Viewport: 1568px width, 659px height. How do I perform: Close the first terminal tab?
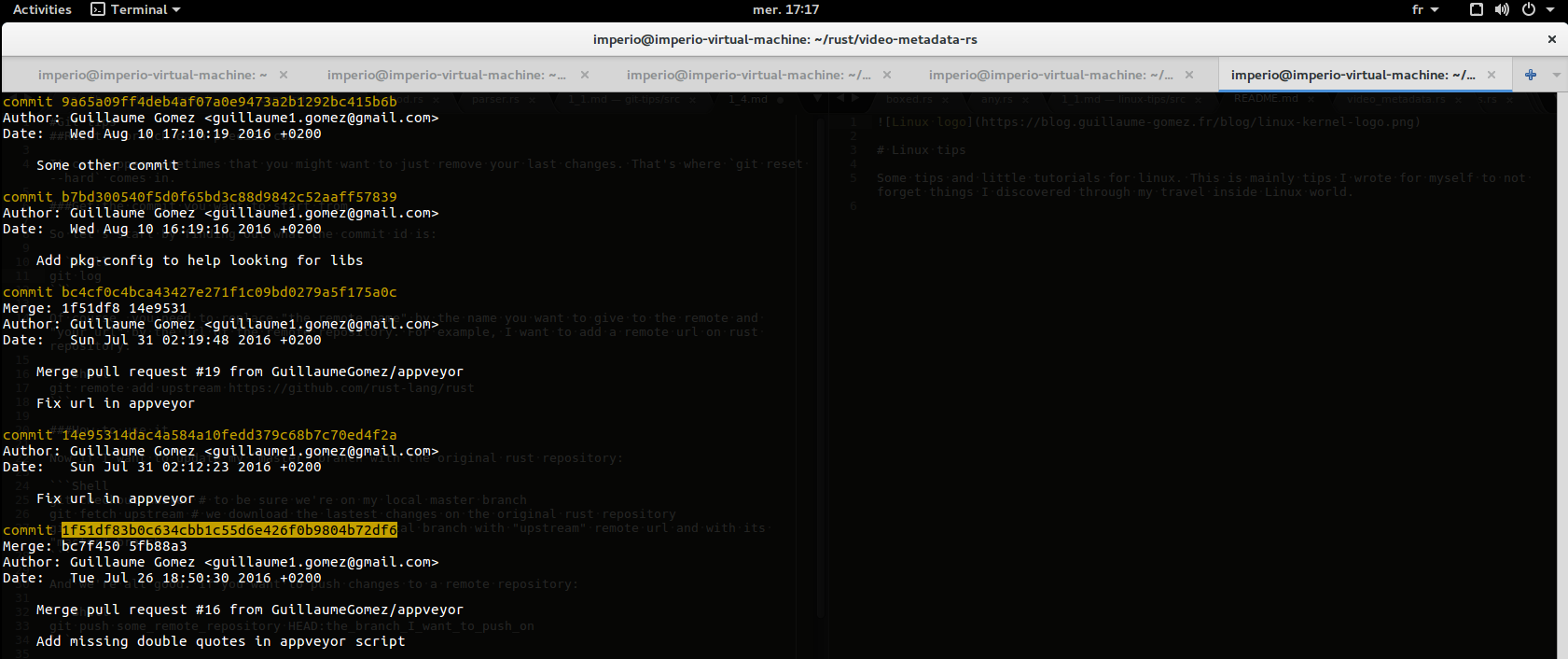click(284, 75)
